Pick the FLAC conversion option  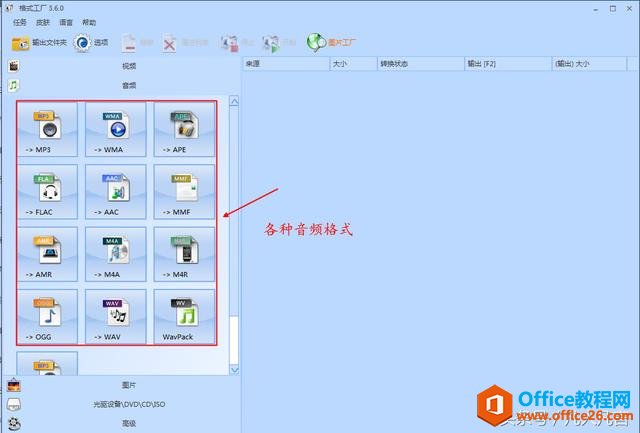point(49,190)
